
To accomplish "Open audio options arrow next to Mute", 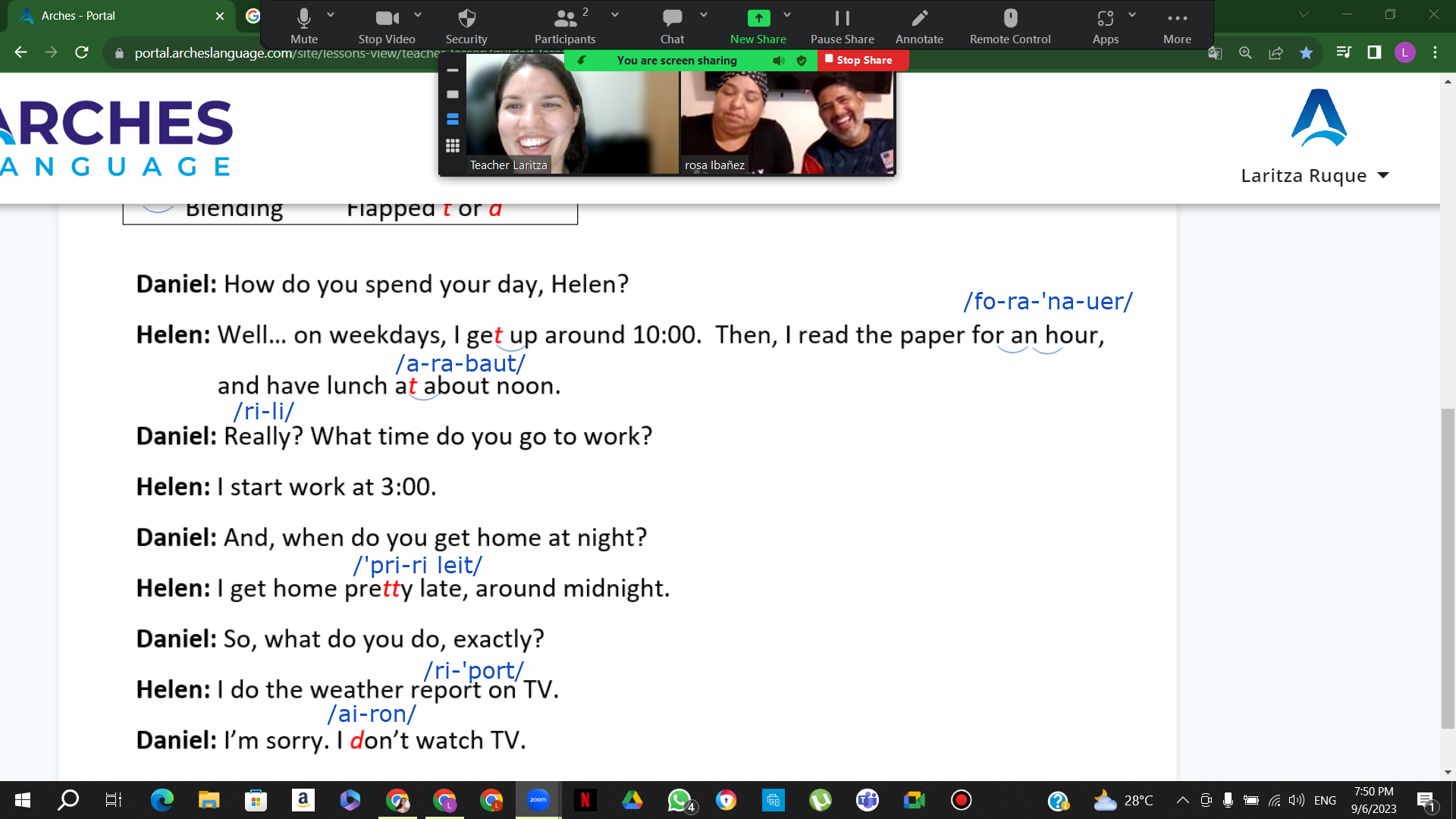I will [x=331, y=14].
